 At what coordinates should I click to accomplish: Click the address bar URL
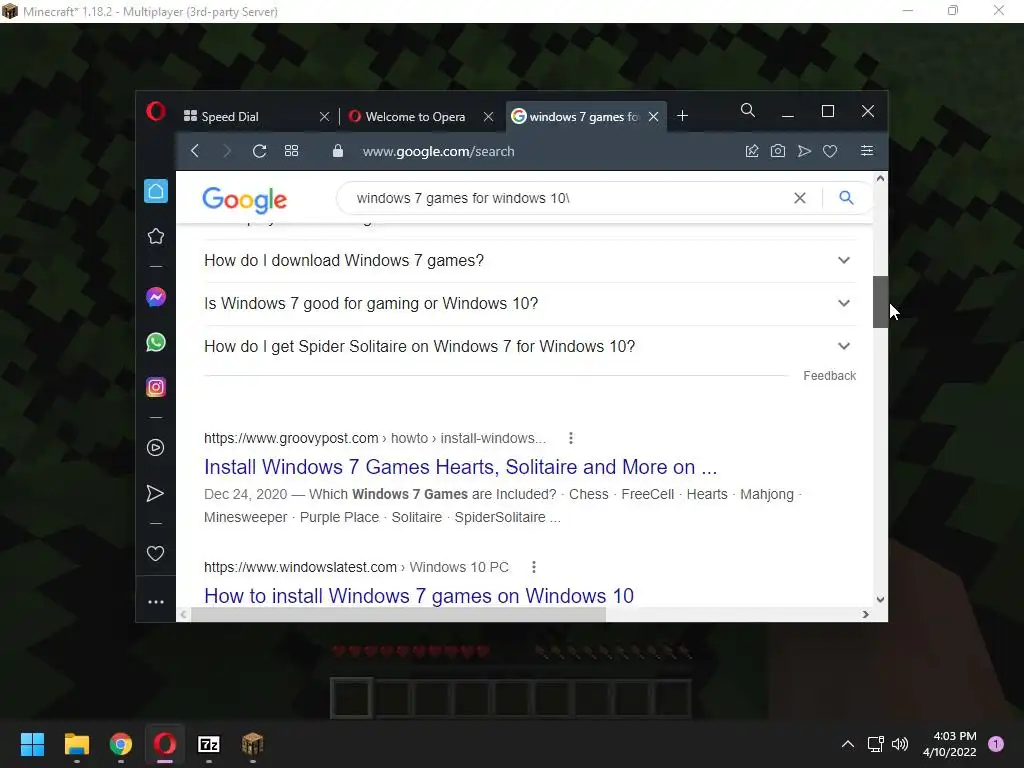coord(438,152)
